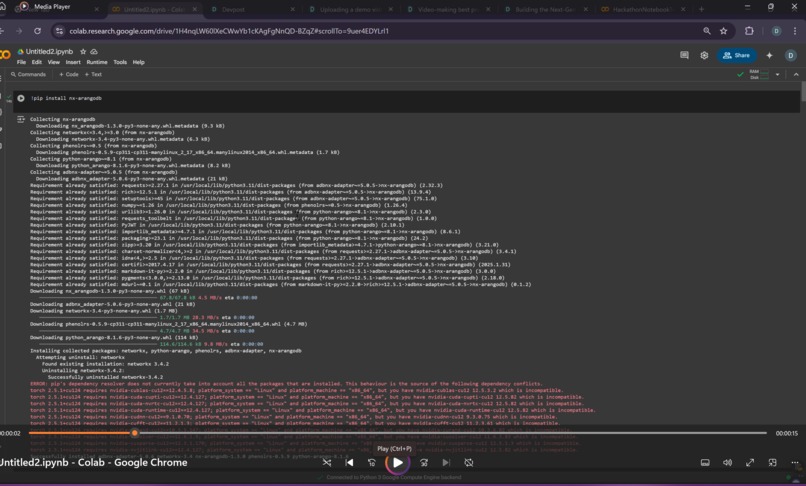The height and width of the screenshot is (486, 806).
Task: Switch Media Player to full screen
Action: pyautogui.click(x=750, y=463)
